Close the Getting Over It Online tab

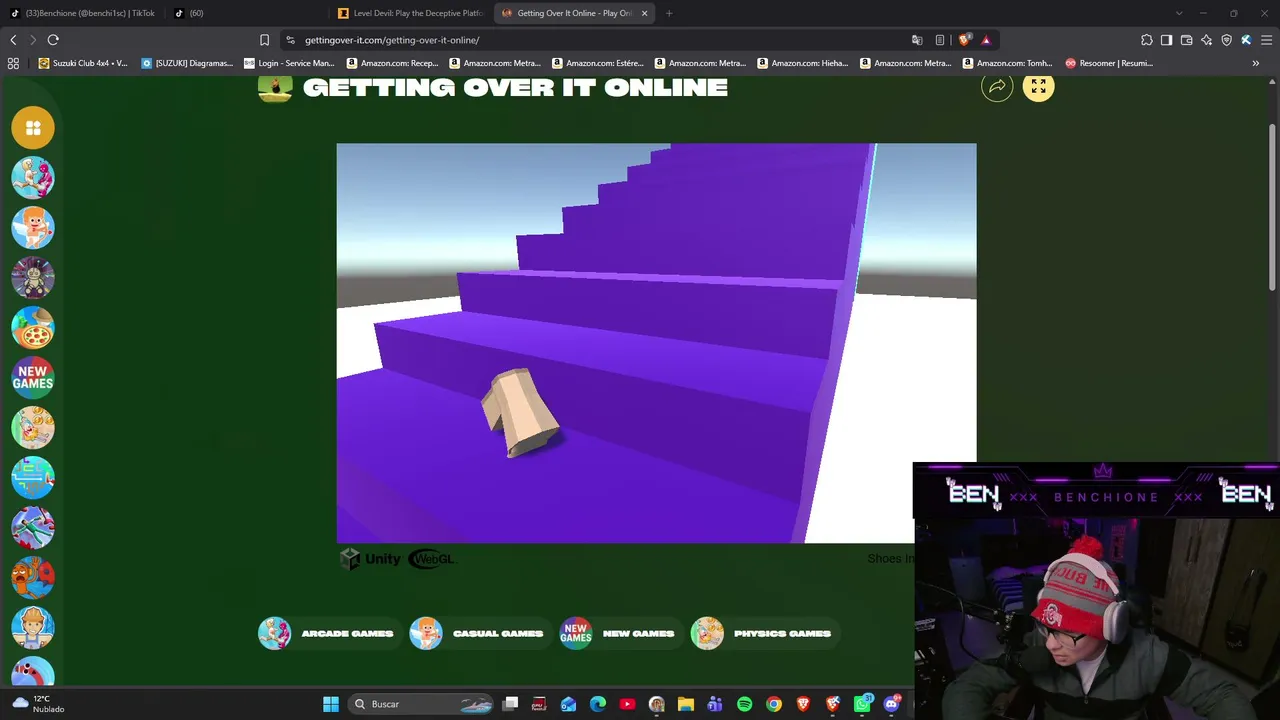644,13
